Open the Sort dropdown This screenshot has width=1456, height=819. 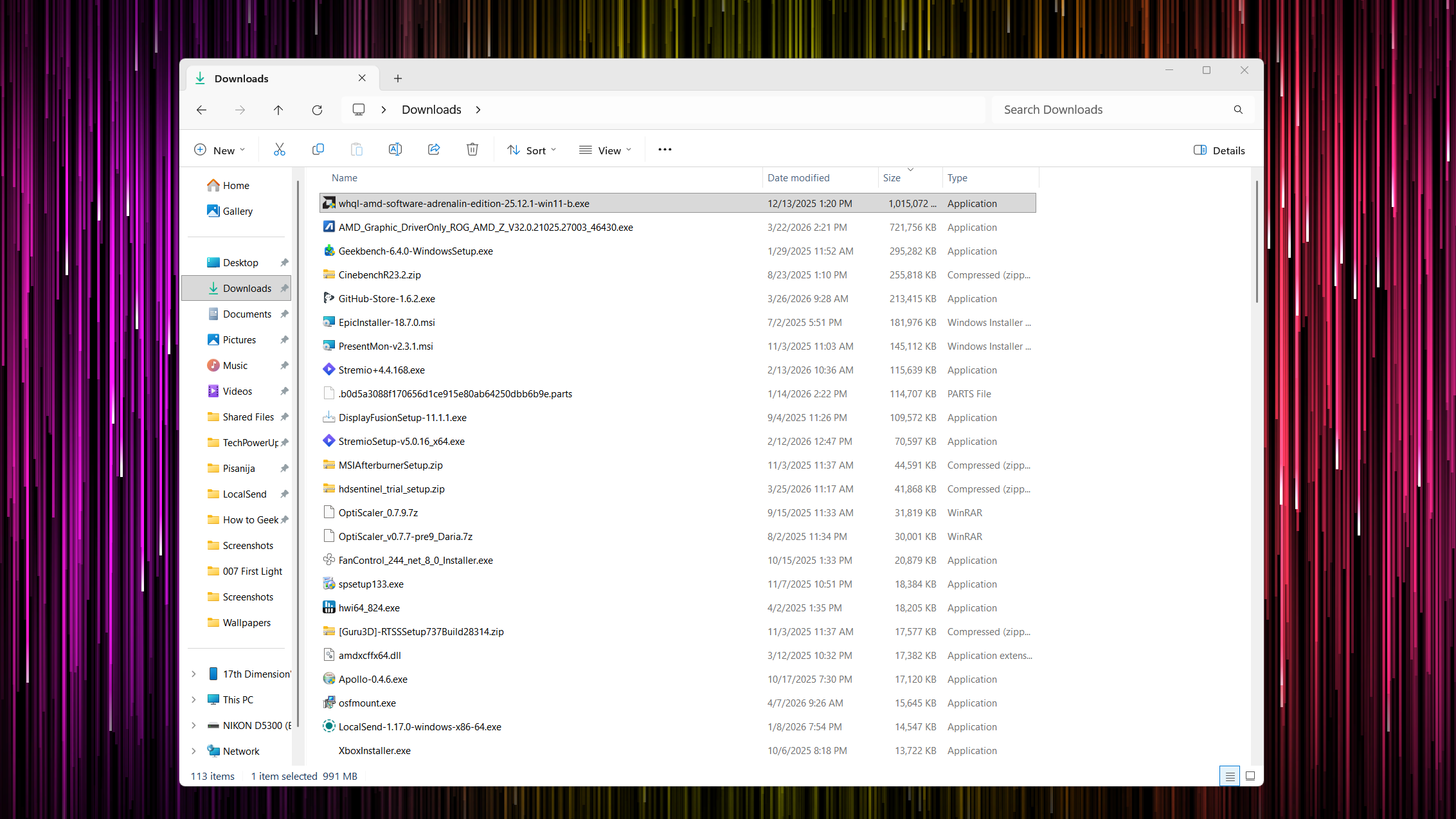point(531,150)
